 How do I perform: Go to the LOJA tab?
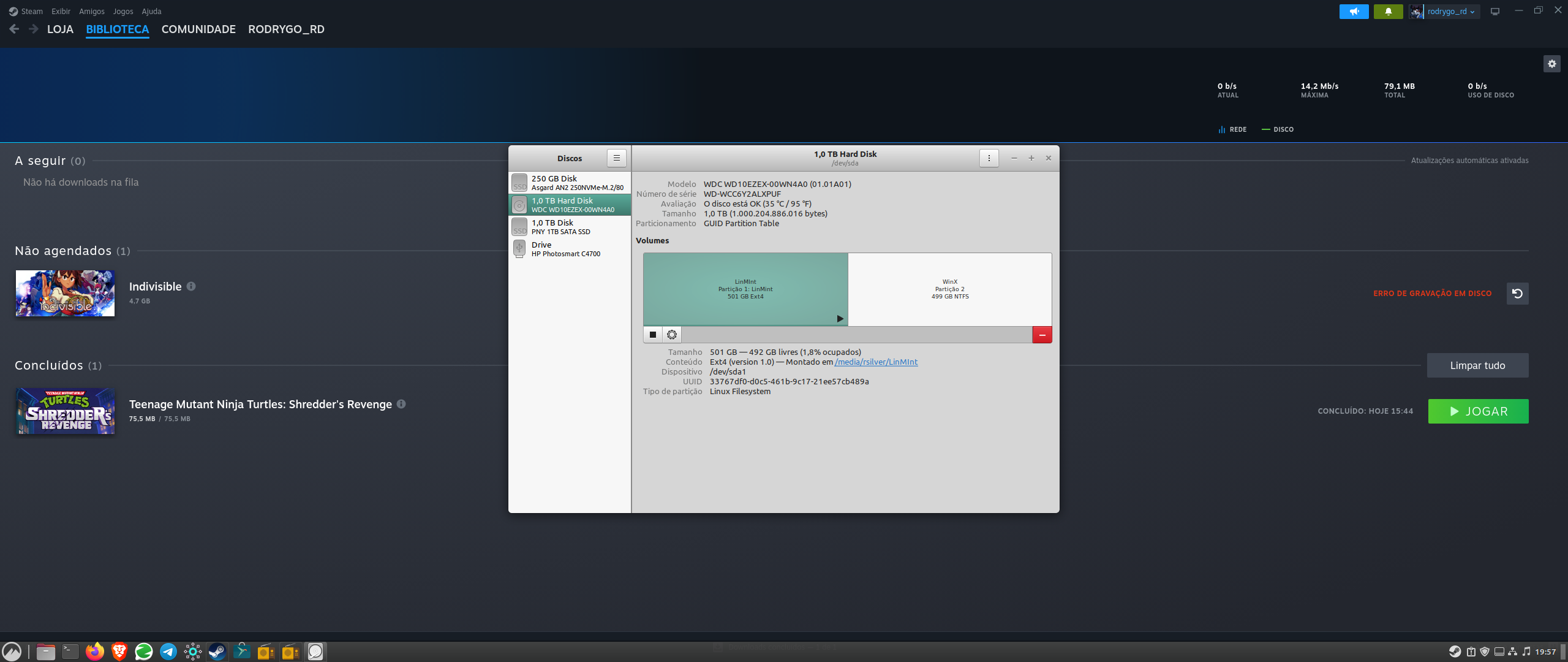pyautogui.click(x=60, y=29)
